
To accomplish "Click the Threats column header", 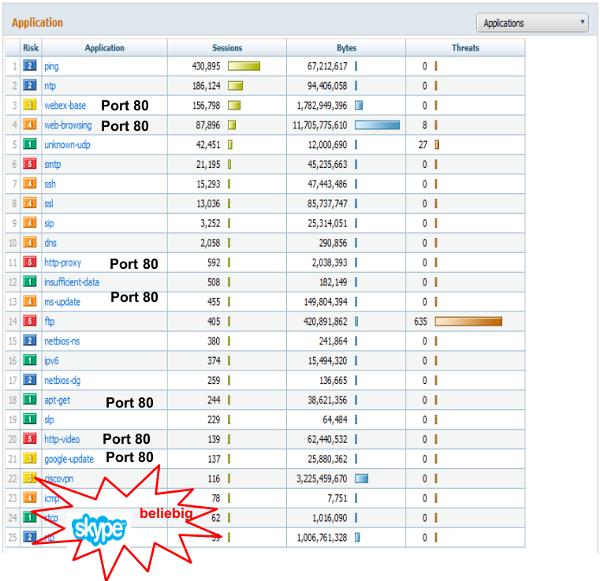I will (465, 48).
